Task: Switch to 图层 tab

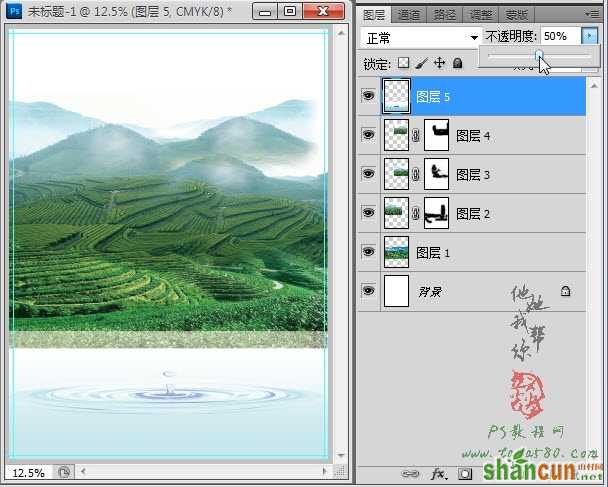Action: click(374, 15)
